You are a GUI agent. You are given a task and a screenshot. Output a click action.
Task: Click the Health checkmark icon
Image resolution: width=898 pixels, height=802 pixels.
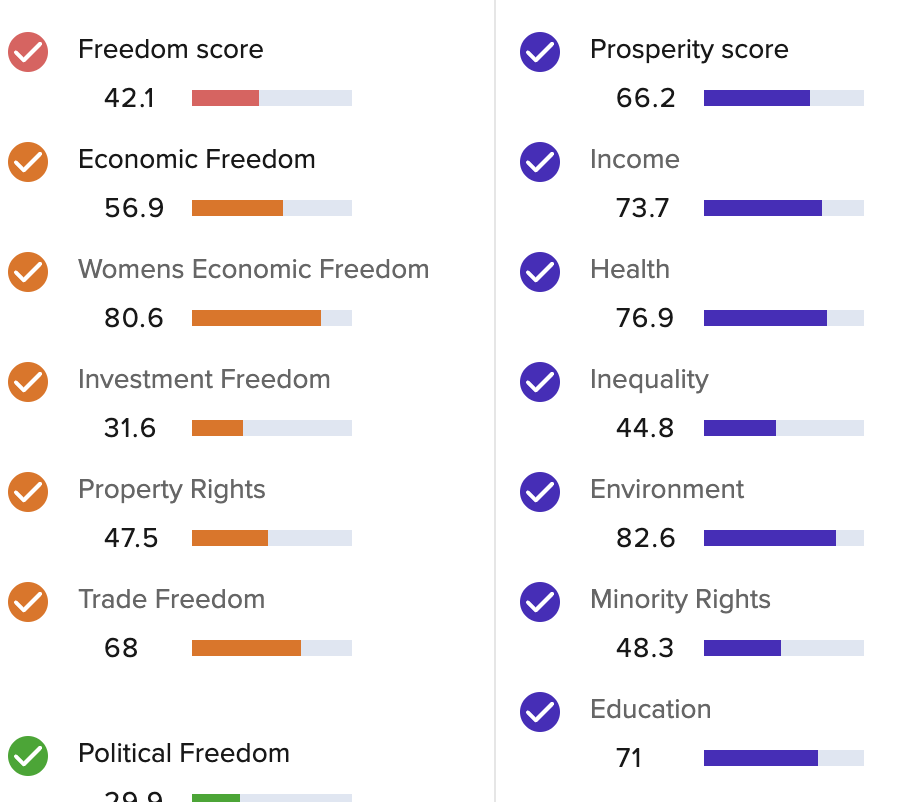[540, 272]
